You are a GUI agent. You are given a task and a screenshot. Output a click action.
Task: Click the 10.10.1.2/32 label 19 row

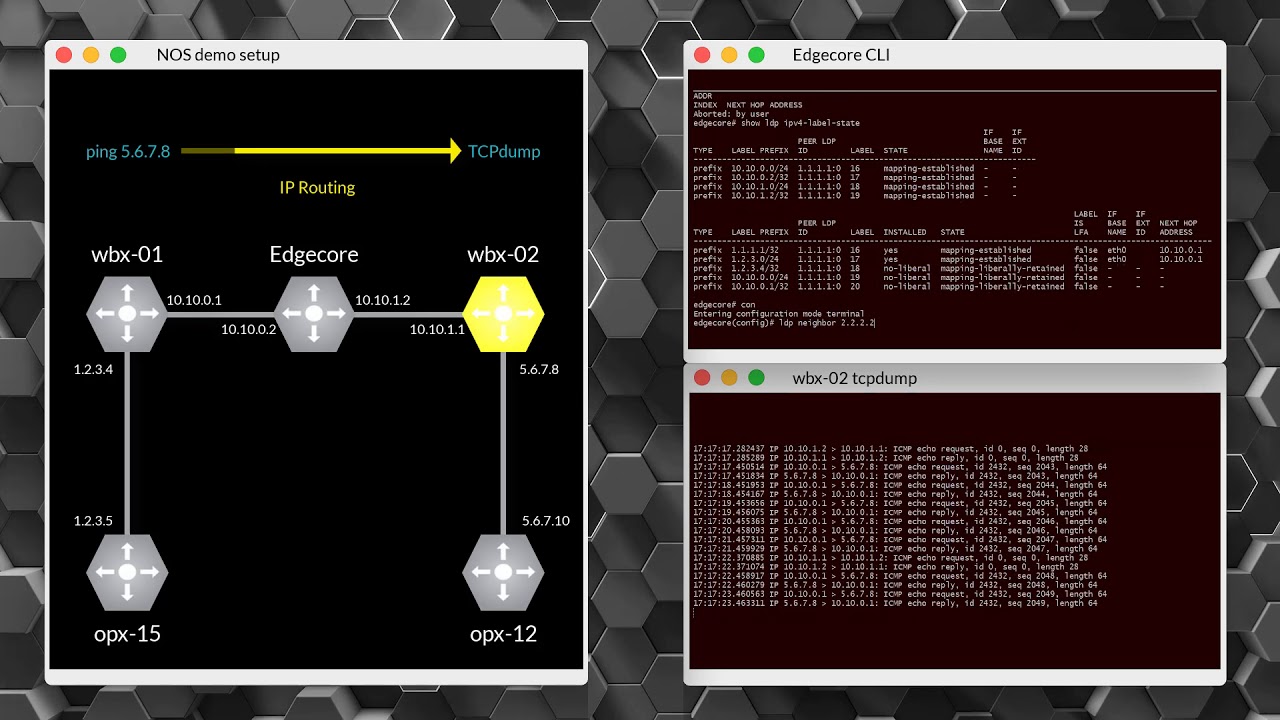(854, 196)
